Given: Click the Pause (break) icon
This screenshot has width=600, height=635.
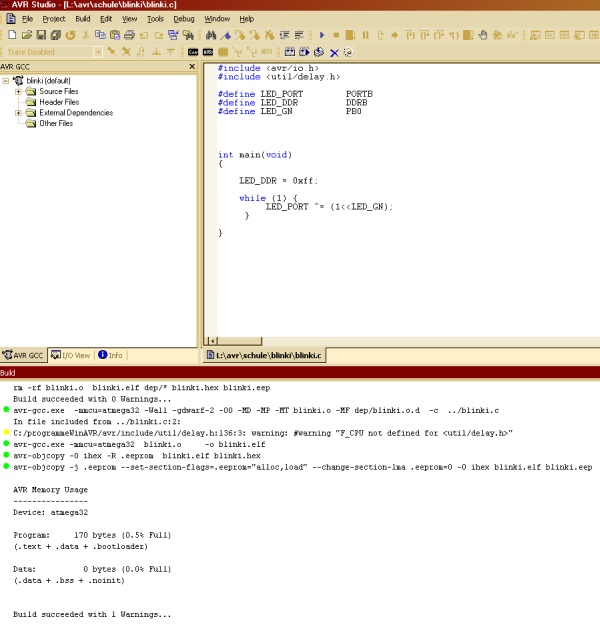Looking at the screenshot, I should pyautogui.click(x=366, y=35).
